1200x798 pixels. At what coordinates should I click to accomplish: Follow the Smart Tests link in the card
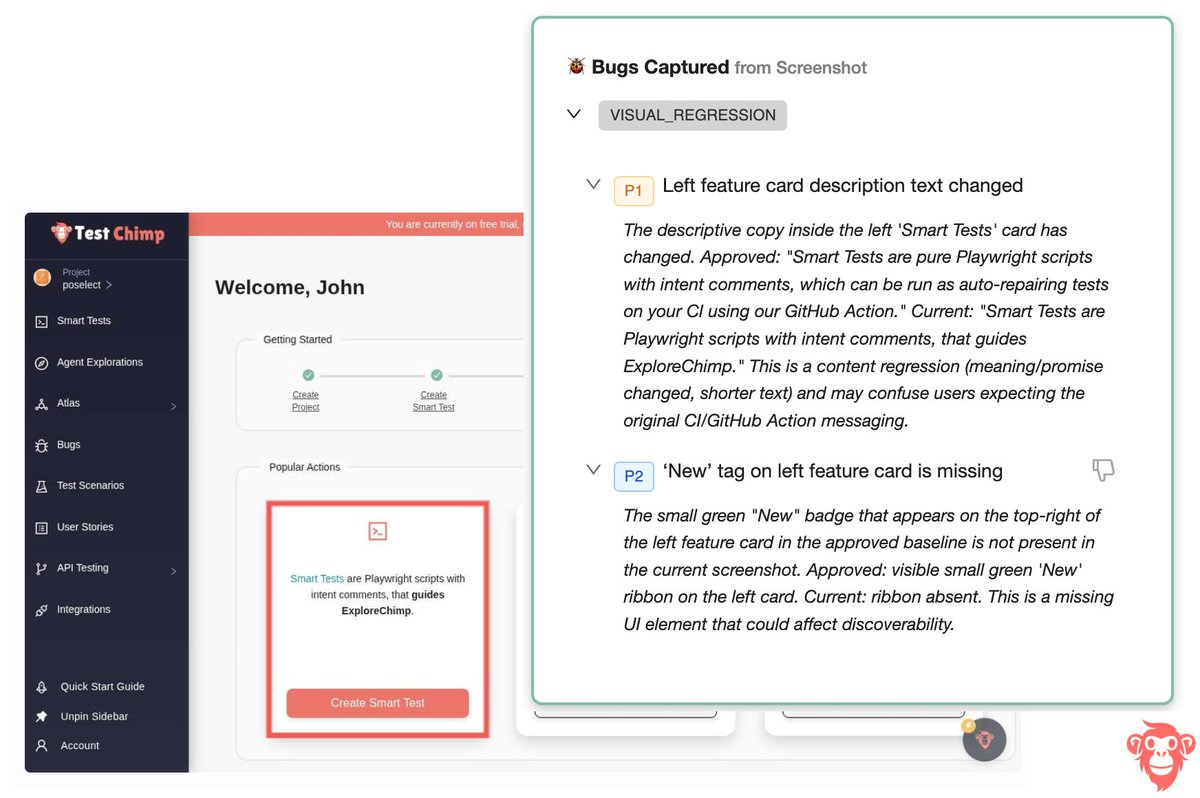[x=317, y=579]
